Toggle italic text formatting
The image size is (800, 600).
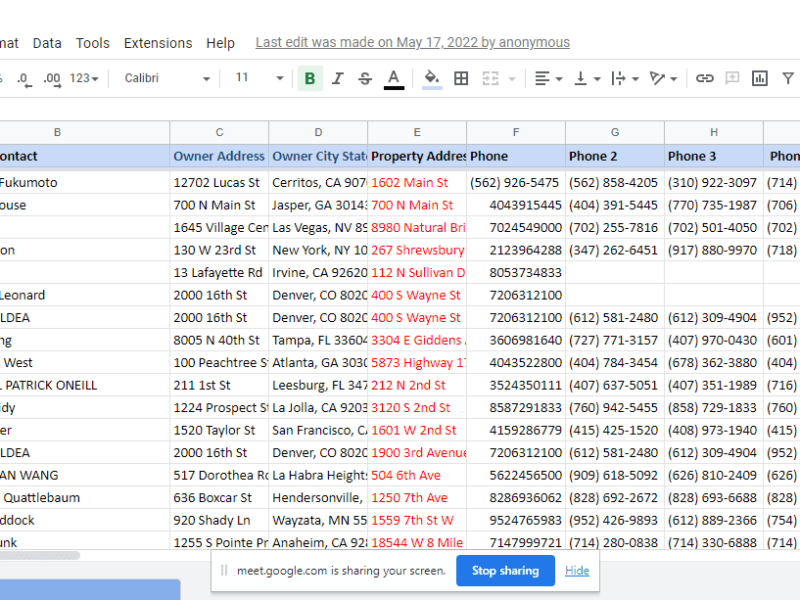click(x=338, y=78)
